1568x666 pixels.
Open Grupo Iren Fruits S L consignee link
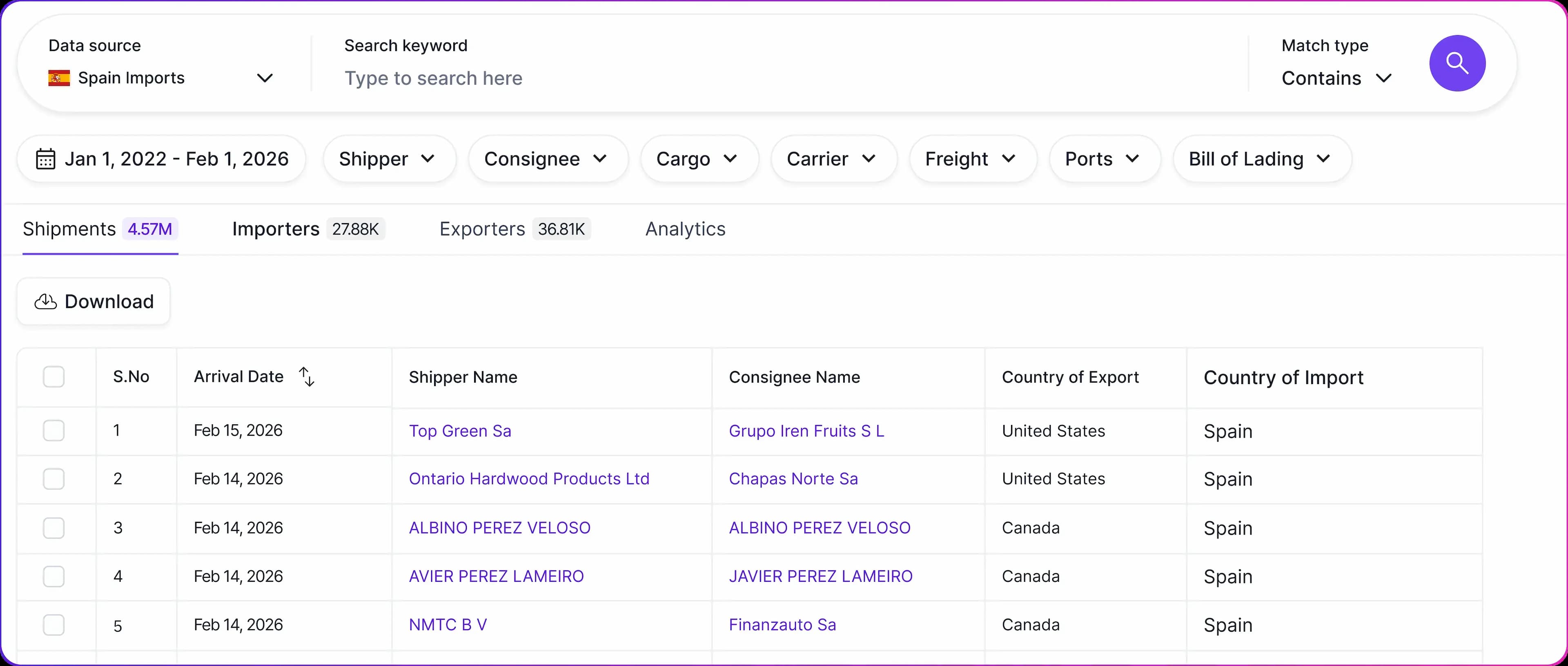806,431
